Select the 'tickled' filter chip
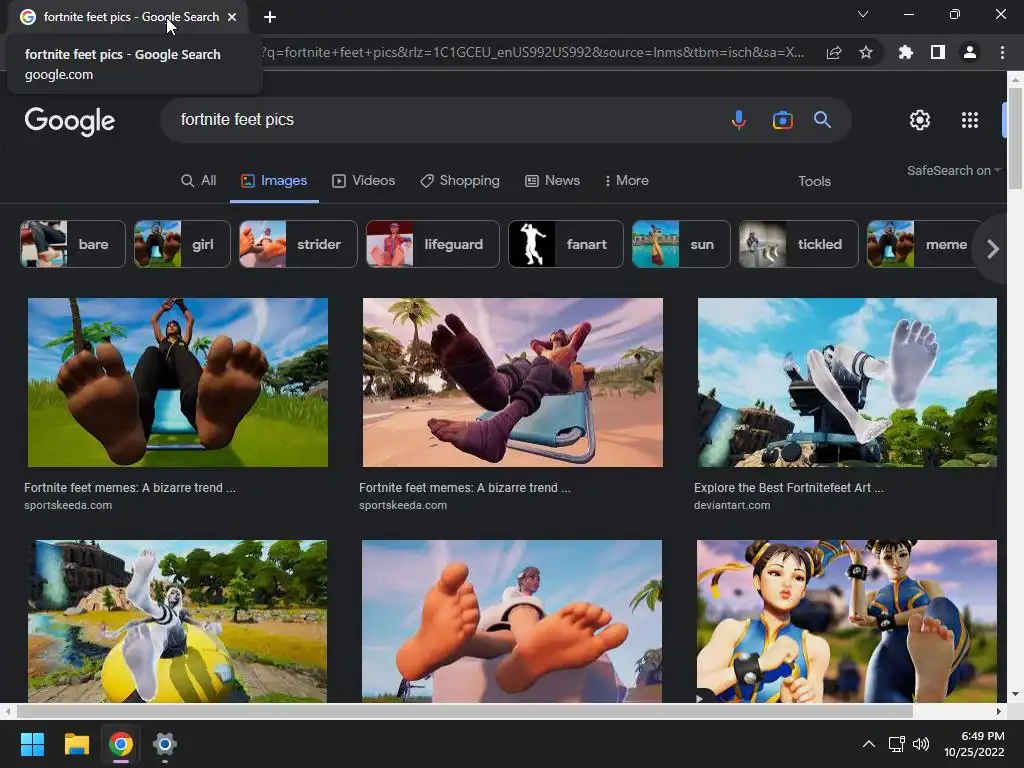The image size is (1024, 768). pos(799,244)
